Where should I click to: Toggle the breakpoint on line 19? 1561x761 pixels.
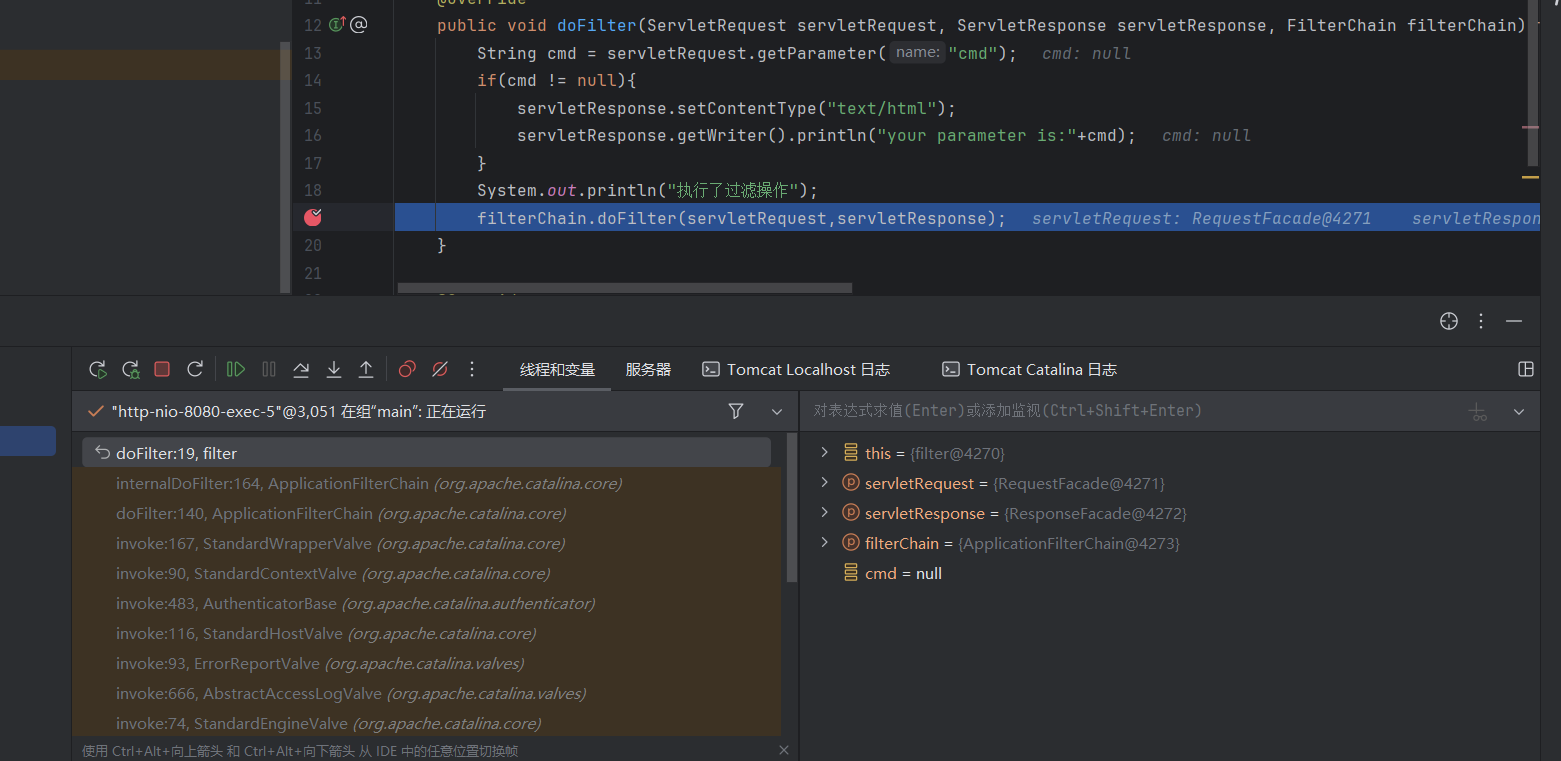(x=313, y=217)
